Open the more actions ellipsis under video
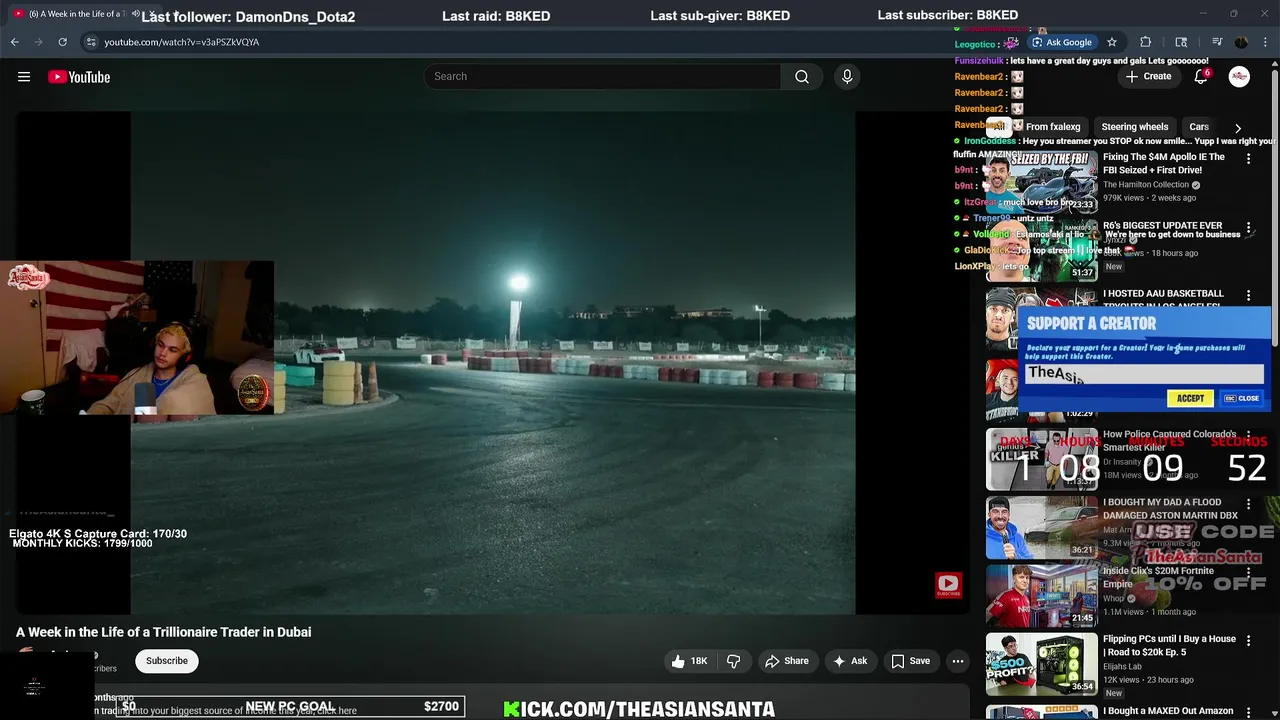 click(958, 661)
